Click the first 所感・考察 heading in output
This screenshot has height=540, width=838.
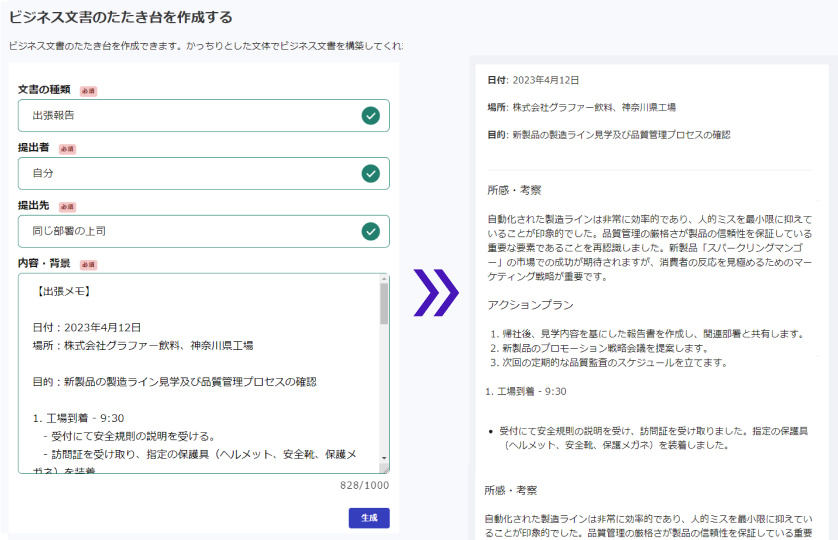[x=514, y=190]
